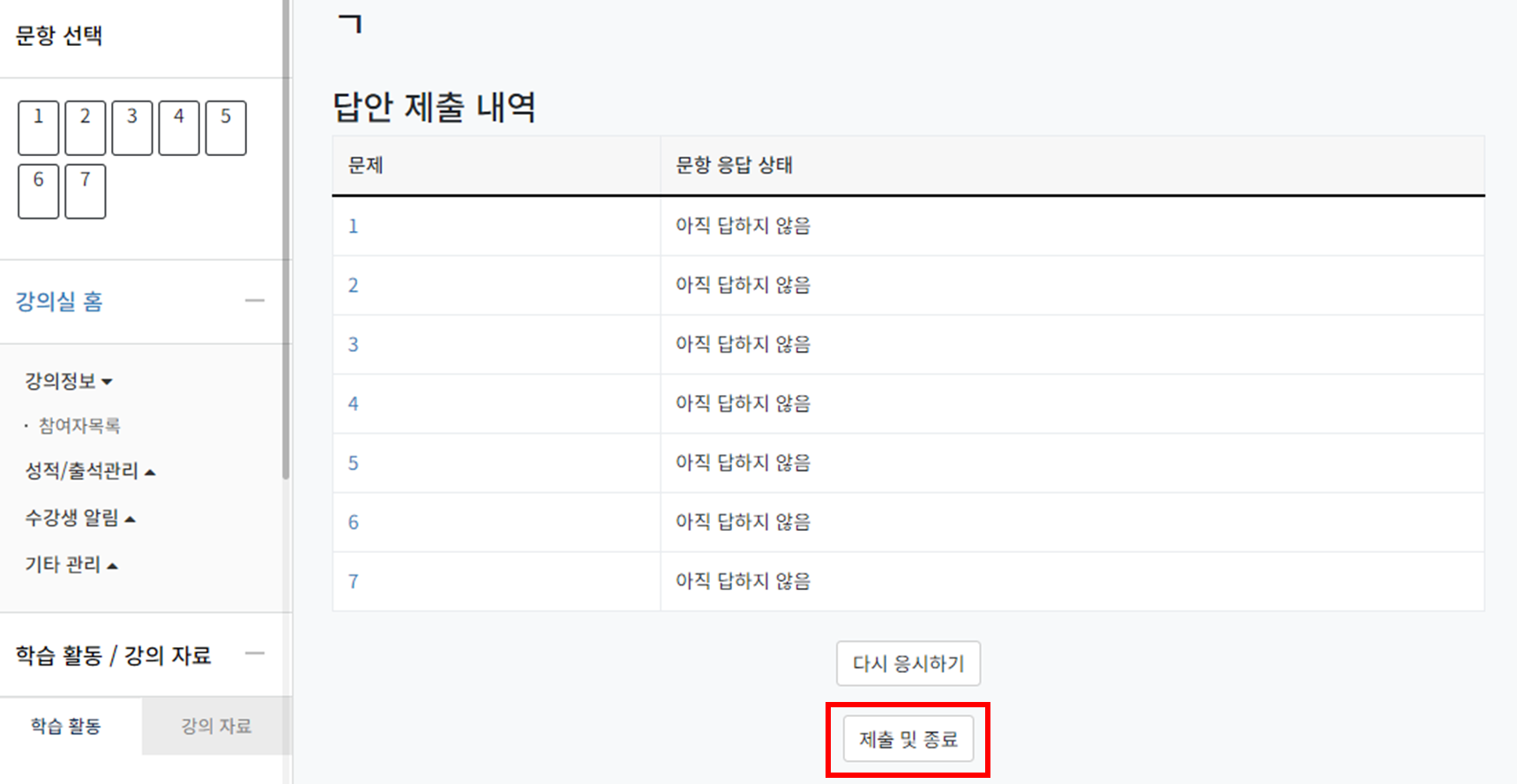1517x784 pixels.
Task: Expand the 강의정보 dropdown menu
Action: pyautogui.click(x=69, y=381)
